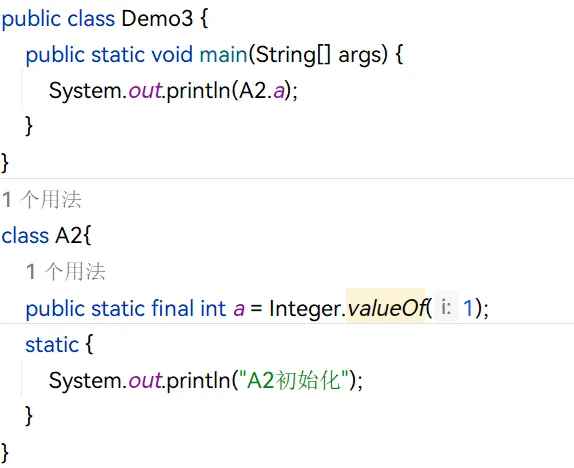574x468 pixels.
Task: Click the 'i:' parameter hint
Action: pyautogui.click(x=446, y=307)
